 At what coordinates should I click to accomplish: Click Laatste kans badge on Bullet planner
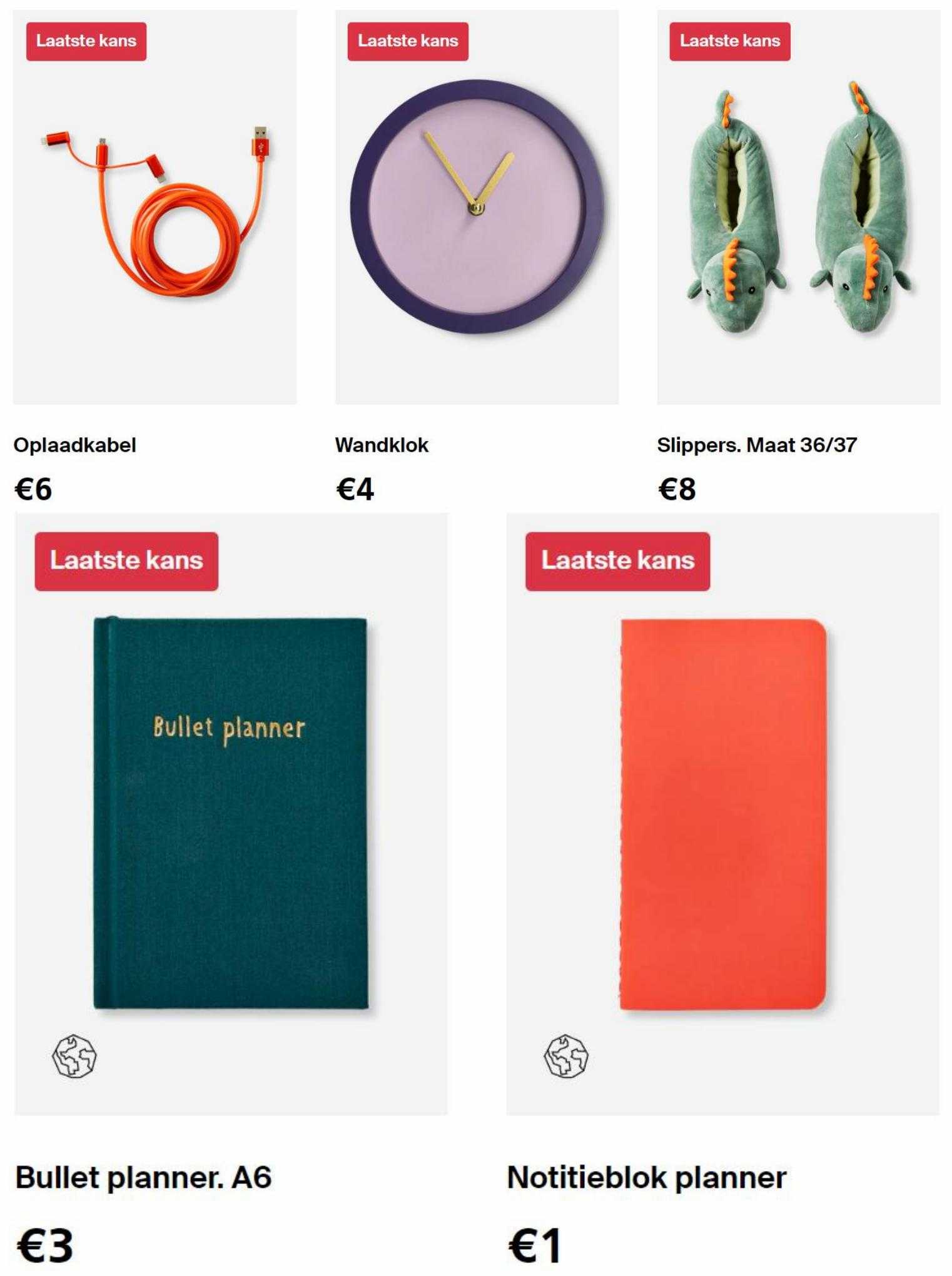coord(126,561)
